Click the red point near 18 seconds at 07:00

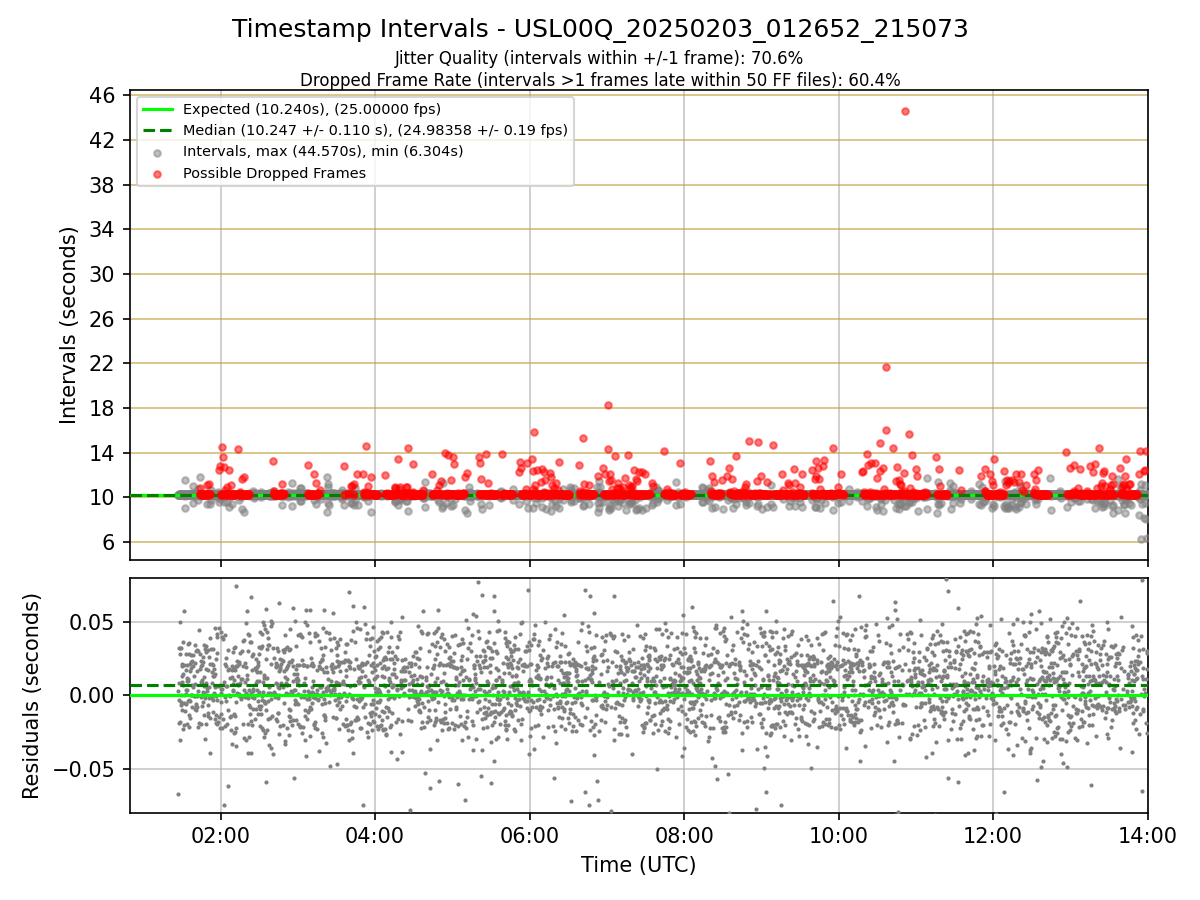tap(608, 405)
